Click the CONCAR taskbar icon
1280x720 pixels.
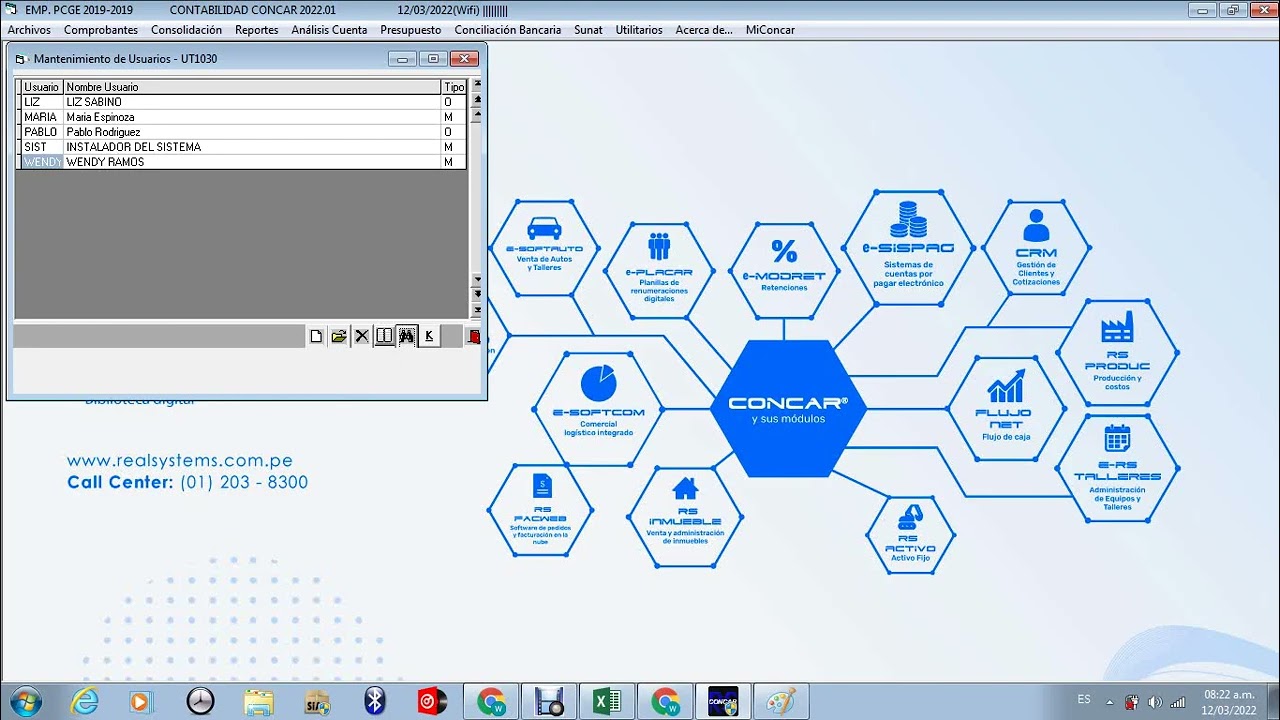tap(722, 701)
